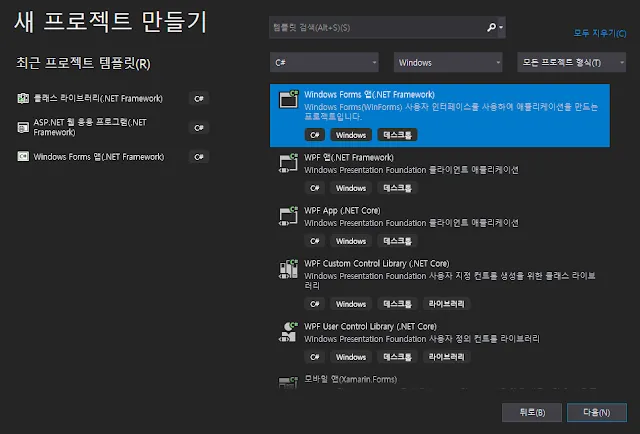Screen dimensions: 640x434
Task: Click C# tag beside recent ASP.NET entry
Action: (x=199, y=128)
